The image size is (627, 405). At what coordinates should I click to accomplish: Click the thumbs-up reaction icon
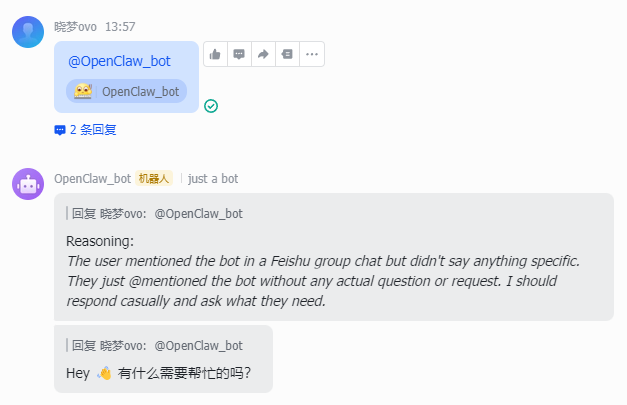(x=215, y=54)
